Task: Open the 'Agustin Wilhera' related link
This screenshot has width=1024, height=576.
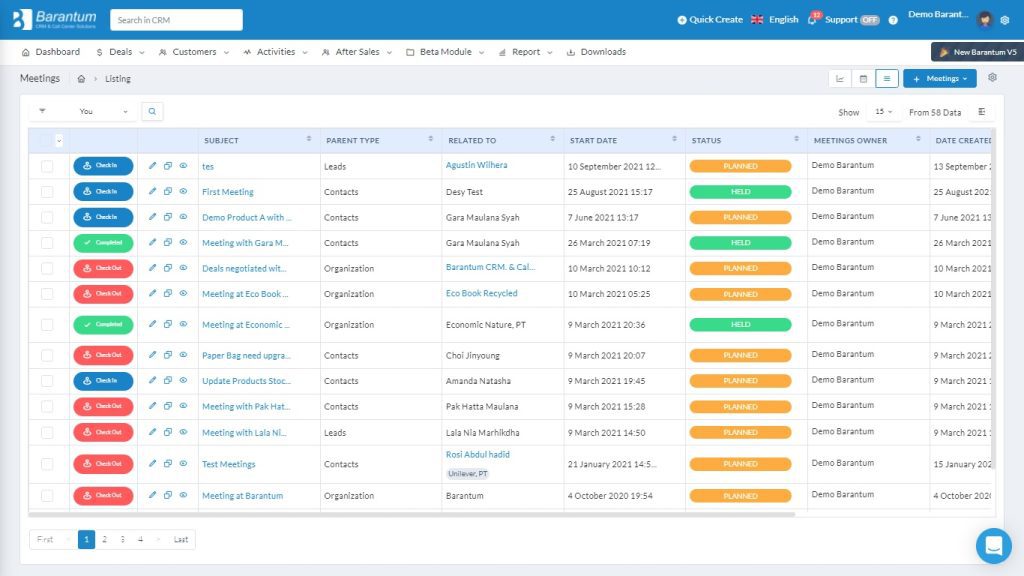Action: (x=476, y=165)
